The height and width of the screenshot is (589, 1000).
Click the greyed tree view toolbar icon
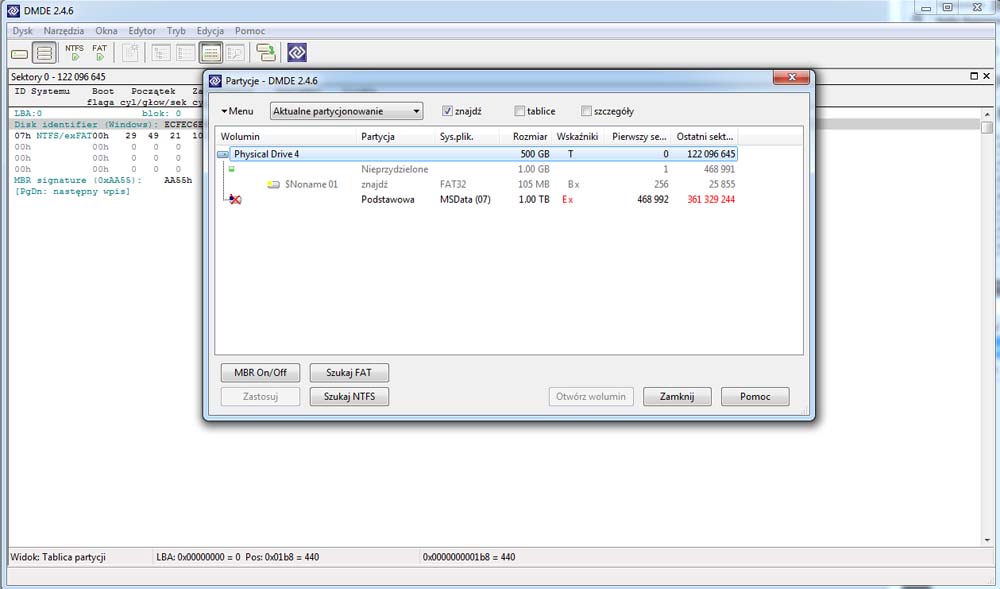pos(161,53)
